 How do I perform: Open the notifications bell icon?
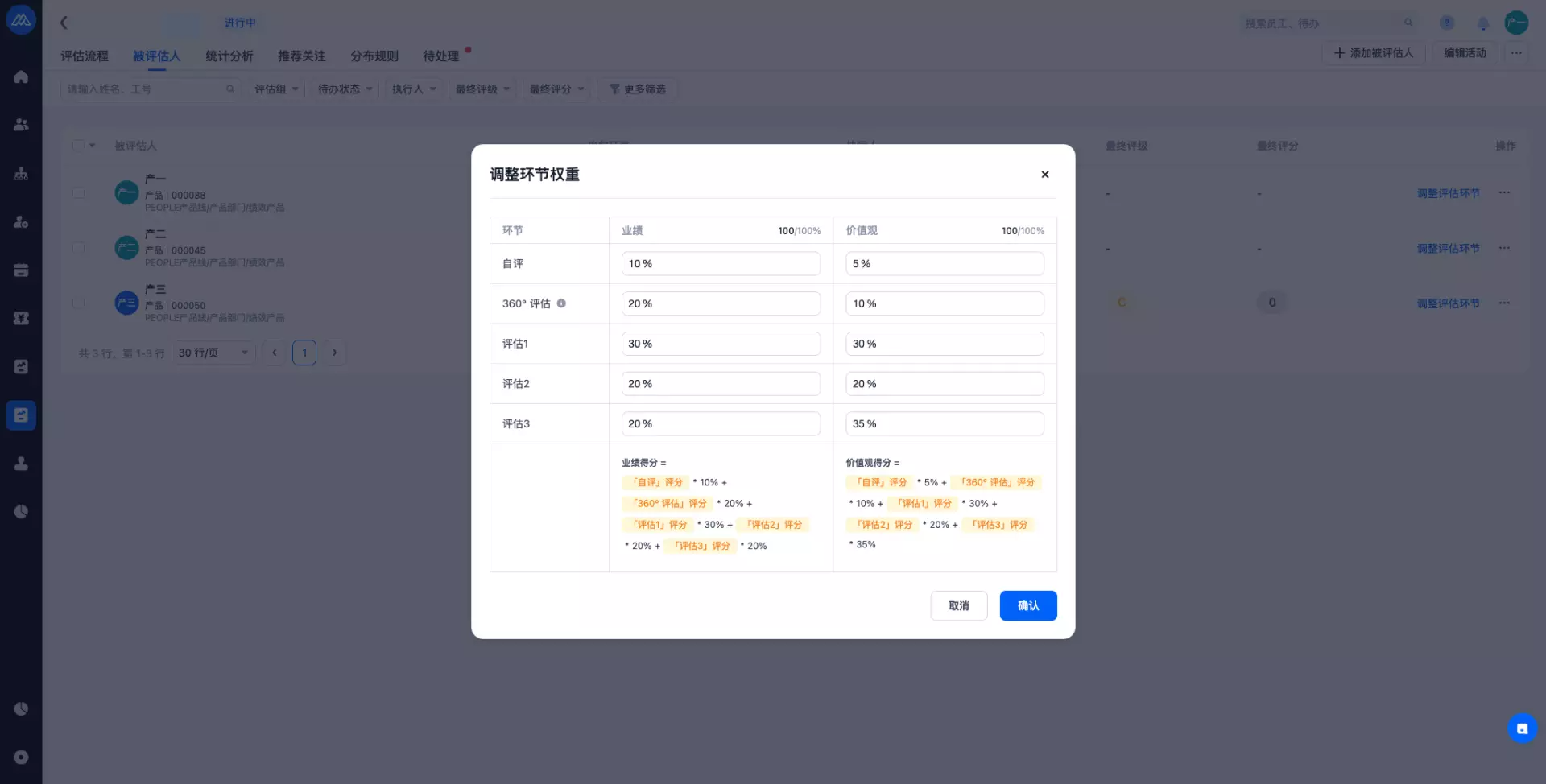click(x=1482, y=23)
